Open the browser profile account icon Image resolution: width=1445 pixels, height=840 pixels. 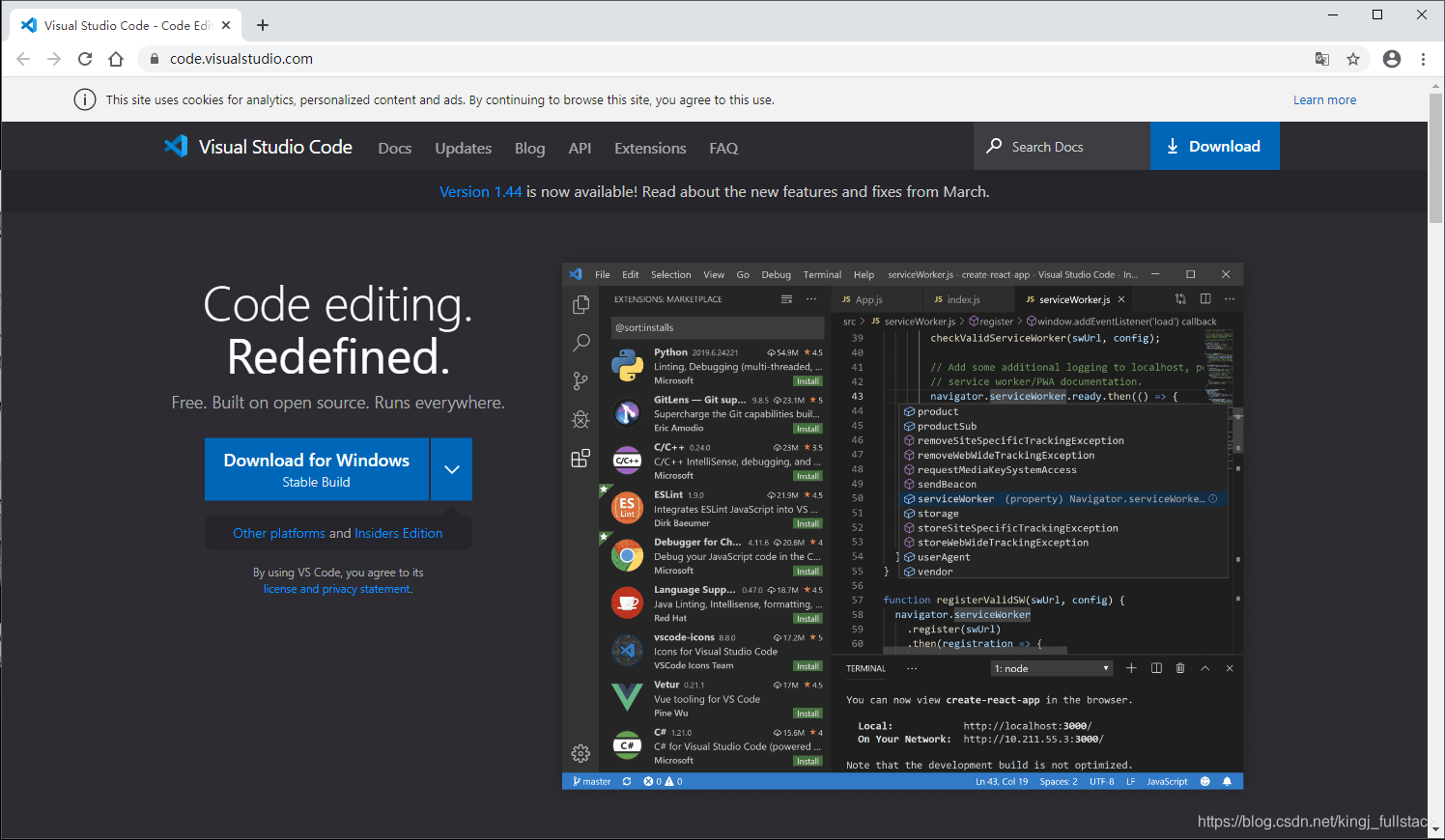click(x=1392, y=59)
